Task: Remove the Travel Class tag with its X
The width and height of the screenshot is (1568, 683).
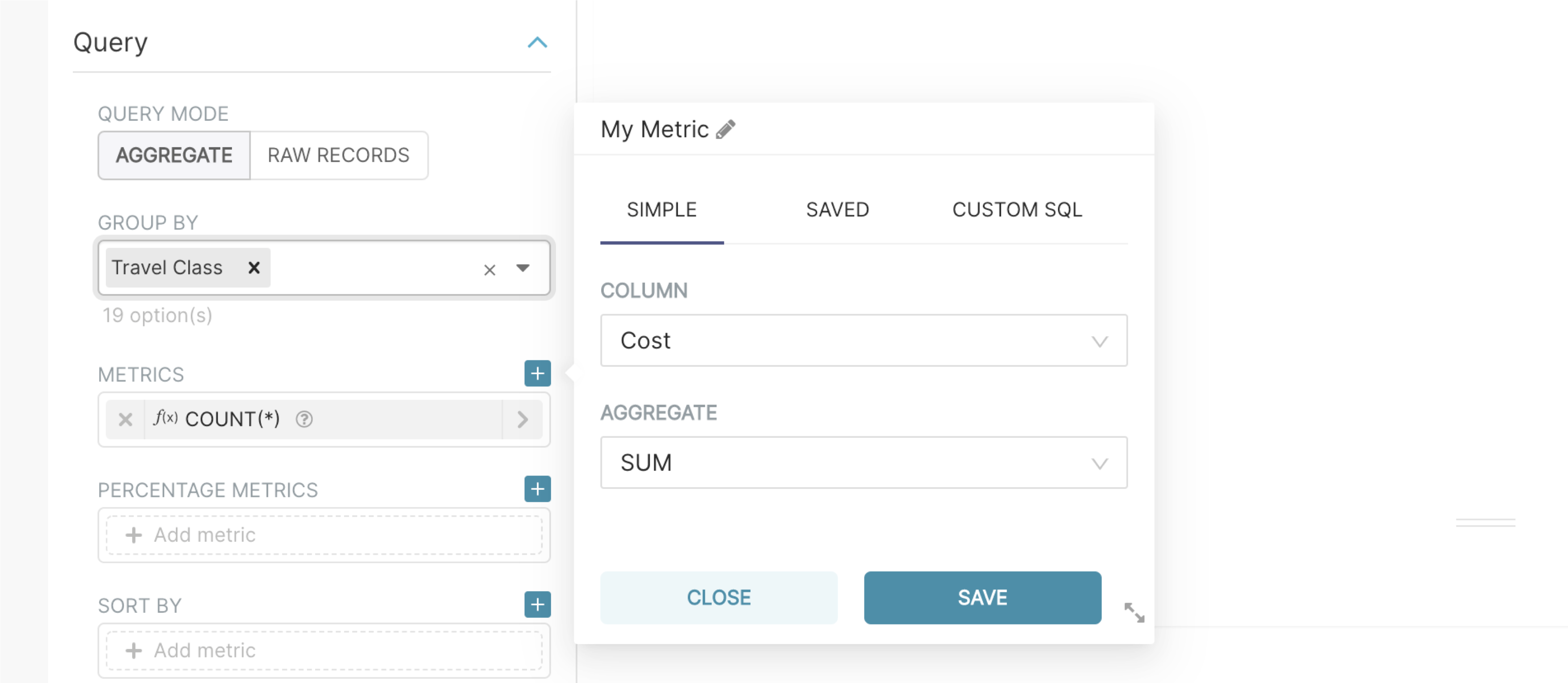Action: [254, 267]
